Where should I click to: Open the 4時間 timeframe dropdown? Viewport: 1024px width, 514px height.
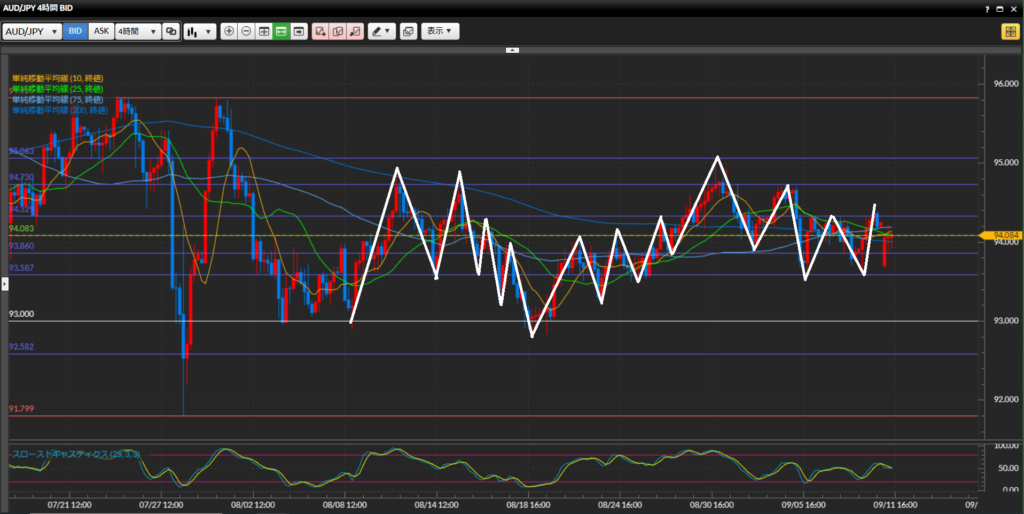[137, 31]
